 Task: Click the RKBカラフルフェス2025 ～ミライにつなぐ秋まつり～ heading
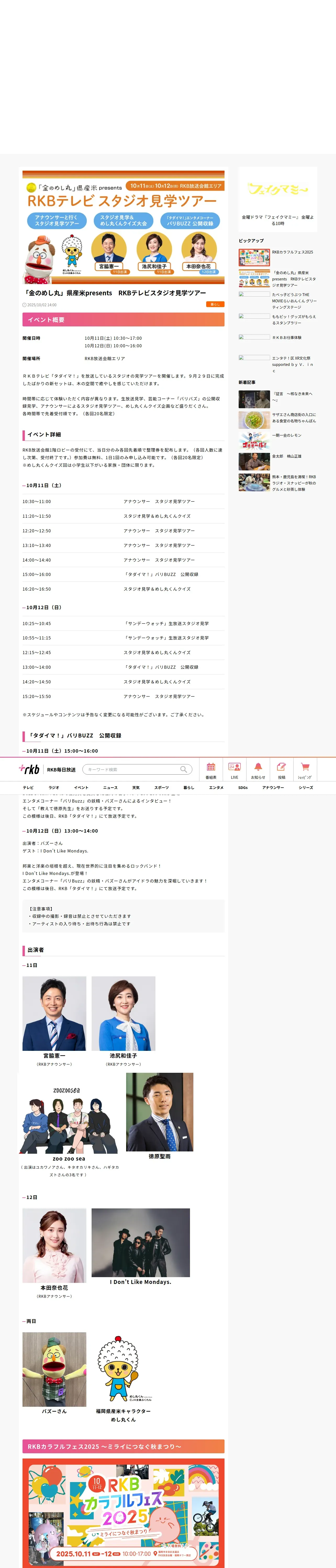pyautogui.click(x=123, y=1446)
